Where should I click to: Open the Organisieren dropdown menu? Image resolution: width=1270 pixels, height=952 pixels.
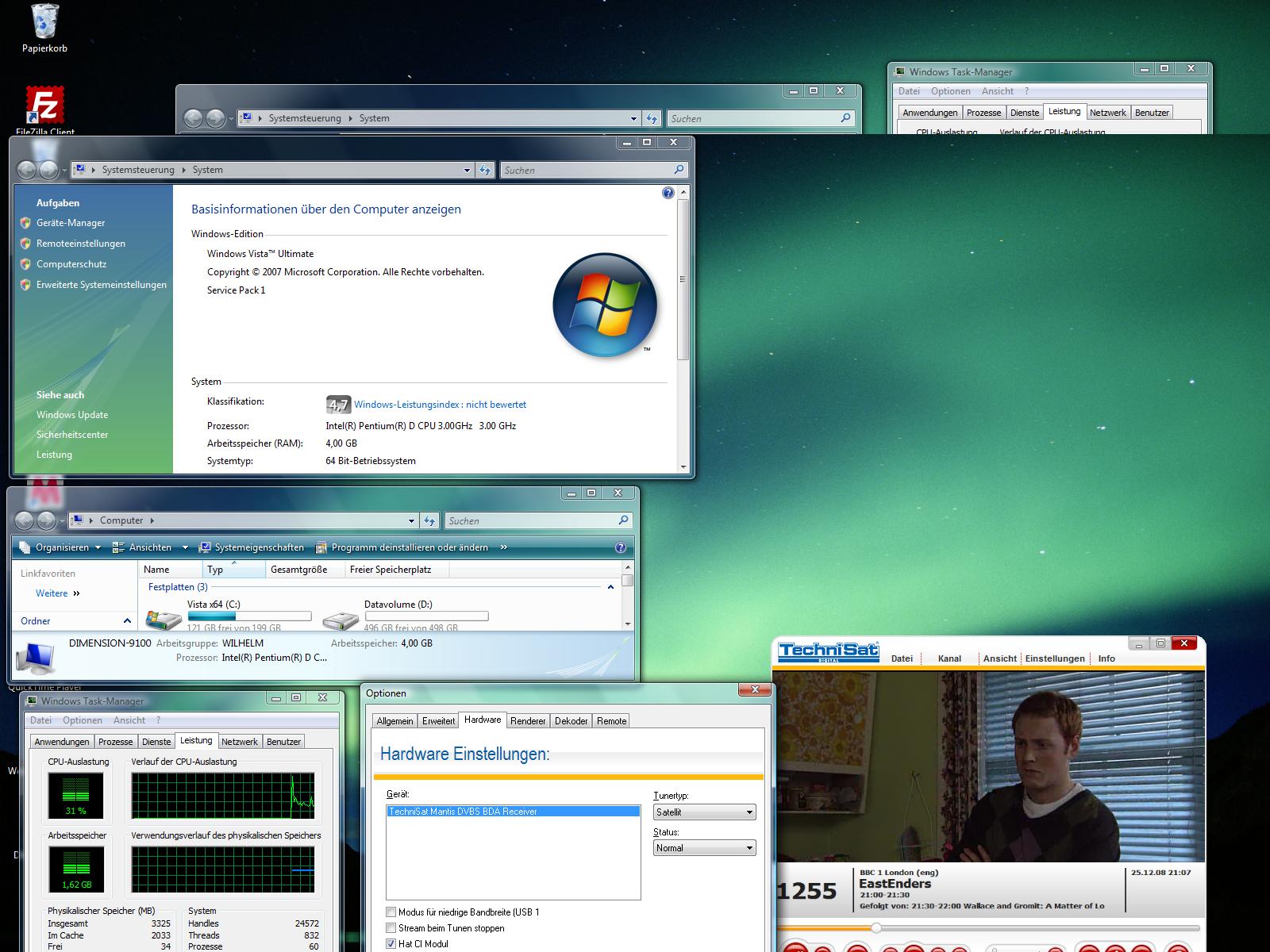(x=61, y=547)
